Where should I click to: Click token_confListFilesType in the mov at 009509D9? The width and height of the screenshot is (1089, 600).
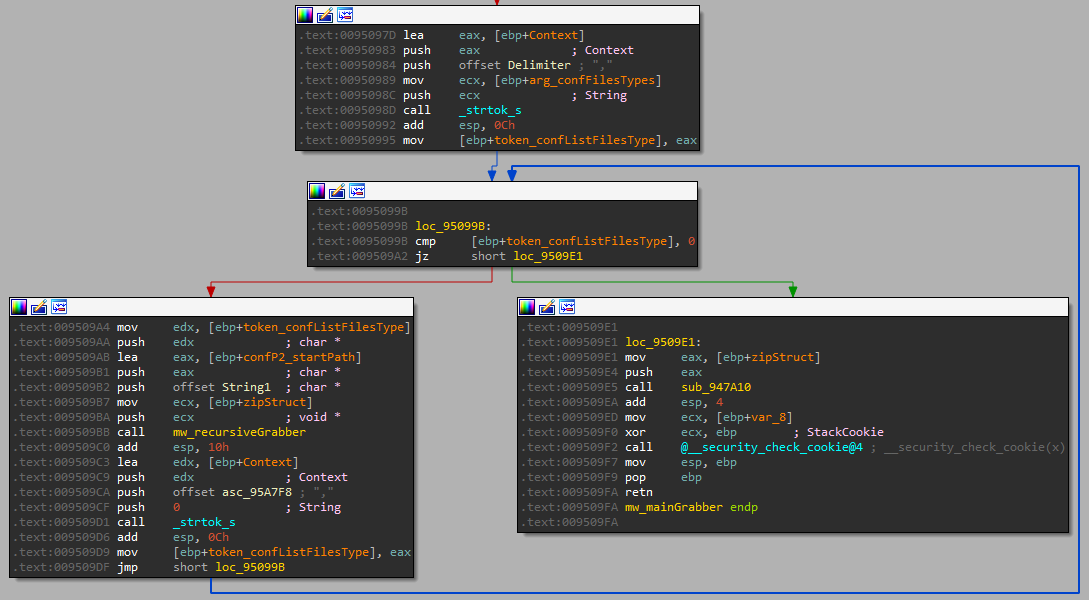pos(288,552)
